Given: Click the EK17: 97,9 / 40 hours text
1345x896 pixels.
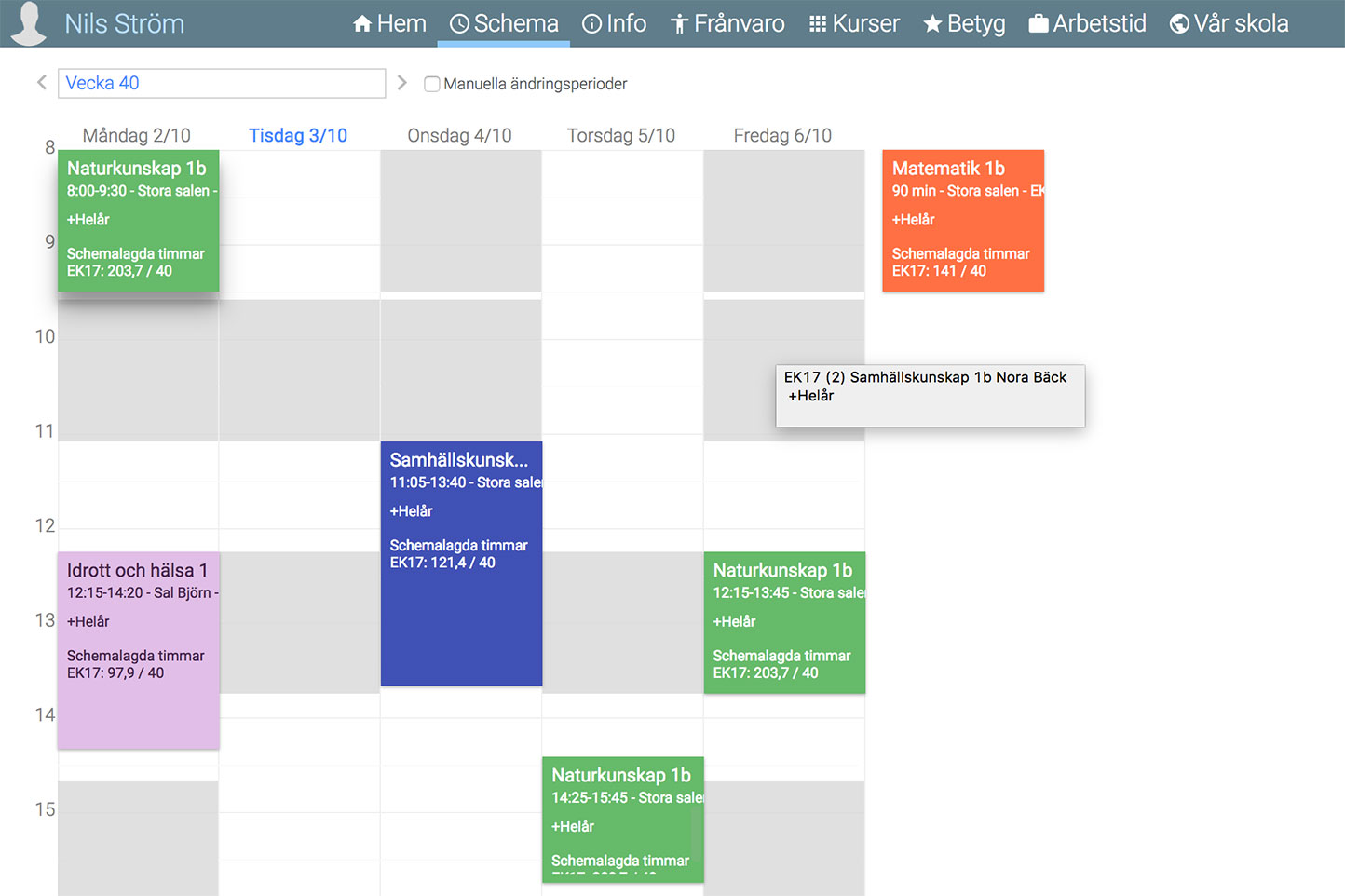Looking at the screenshot, I should (x=115, y=672).
